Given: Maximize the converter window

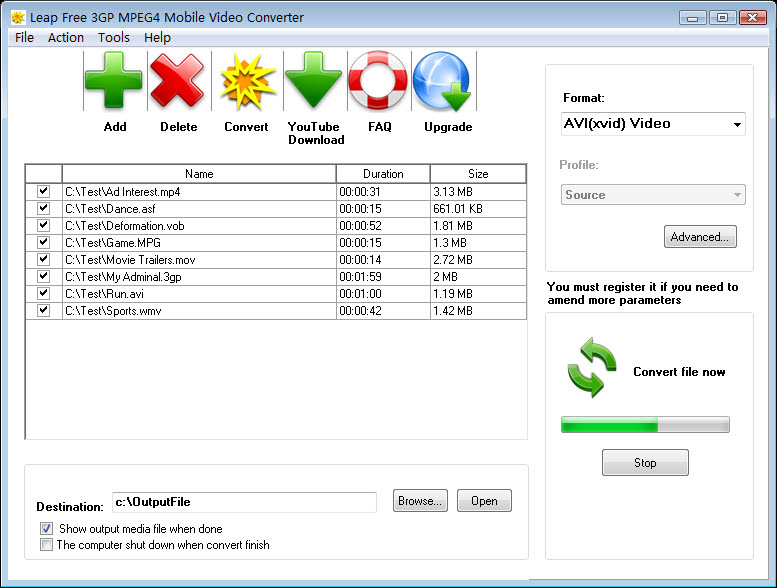Looking at the screenshot, I should click(x=722, y=18).
